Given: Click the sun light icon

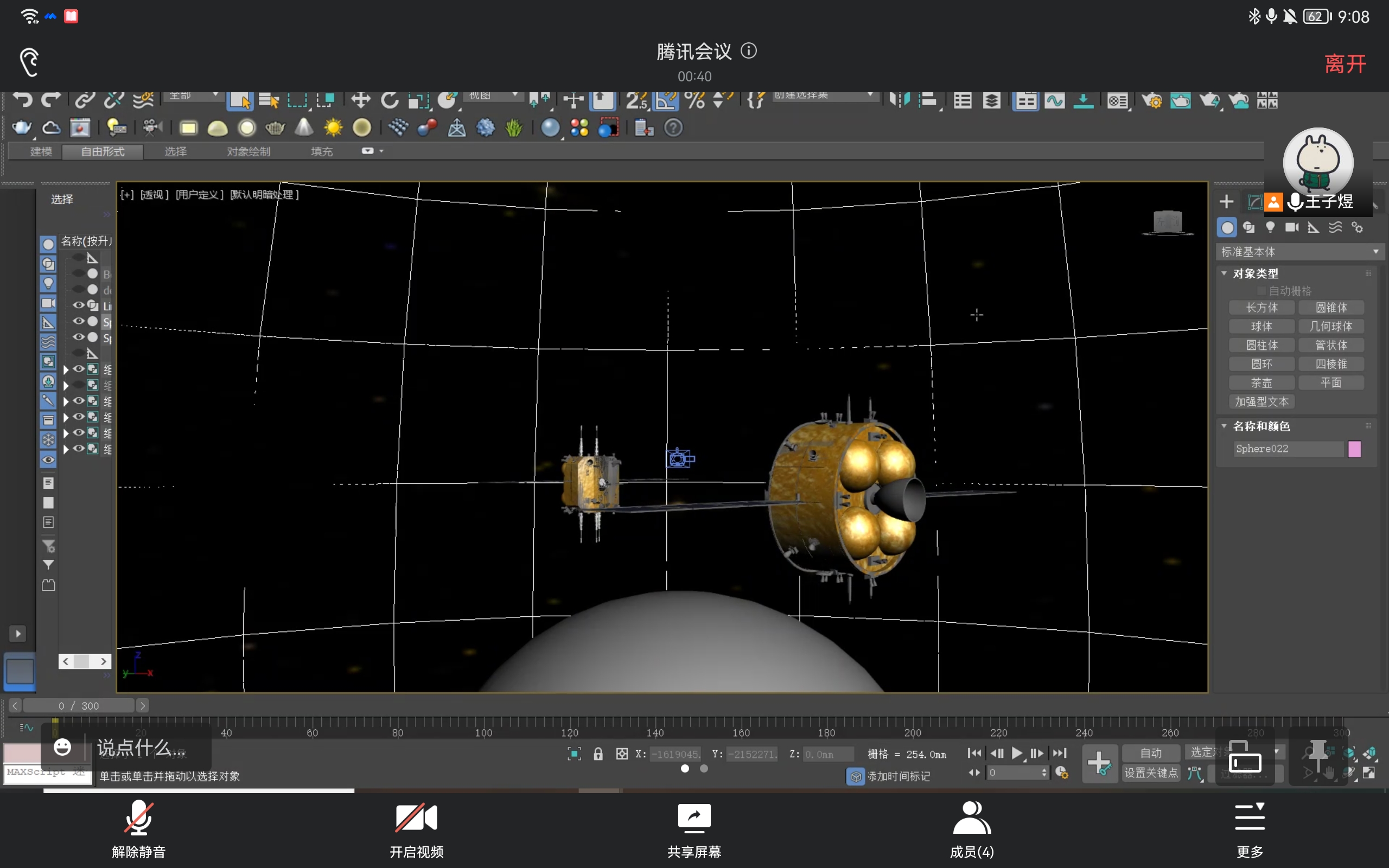Looking at the screenshot, I should tap(333, 127).
